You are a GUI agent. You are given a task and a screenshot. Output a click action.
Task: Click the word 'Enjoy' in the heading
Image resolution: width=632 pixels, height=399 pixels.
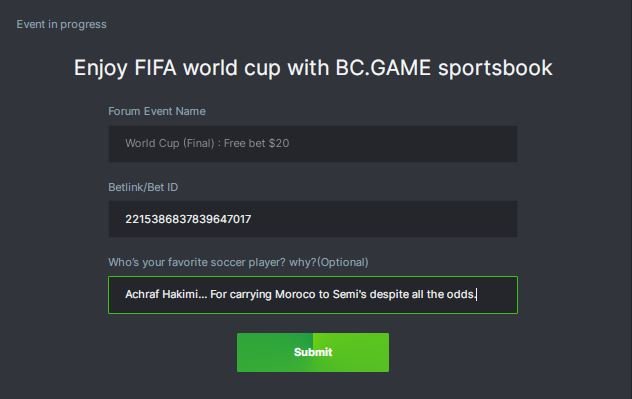click(x=101, y=69)
